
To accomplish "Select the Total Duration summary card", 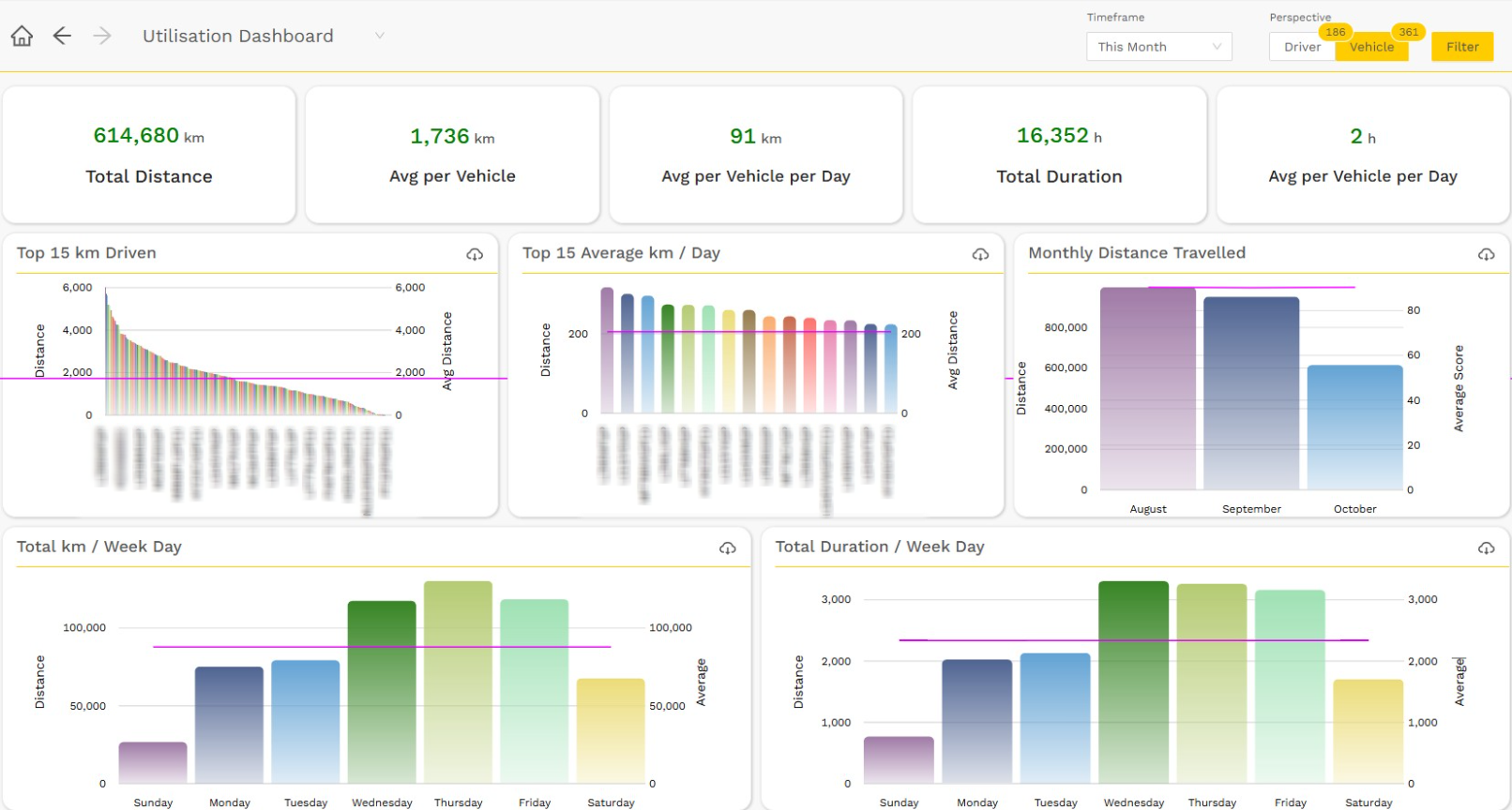I will (1059, 155).
